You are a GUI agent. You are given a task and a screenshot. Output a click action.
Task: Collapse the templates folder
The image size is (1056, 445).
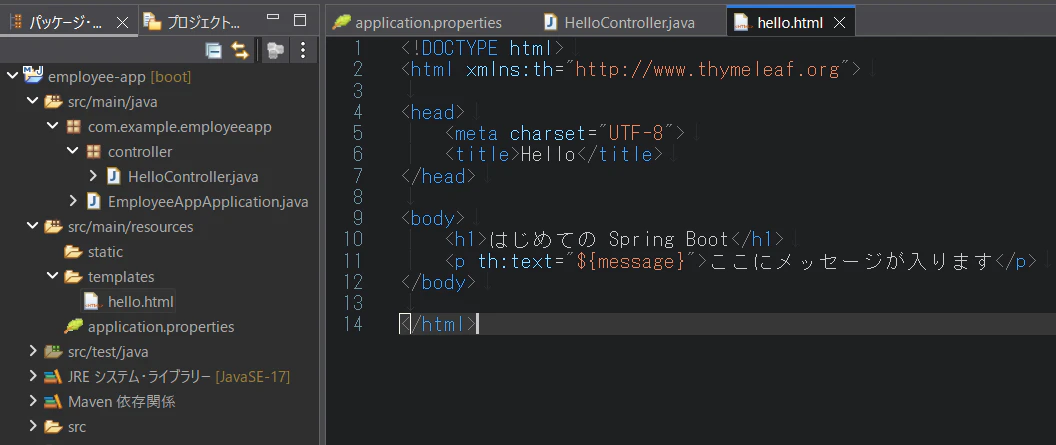[53, 276]
